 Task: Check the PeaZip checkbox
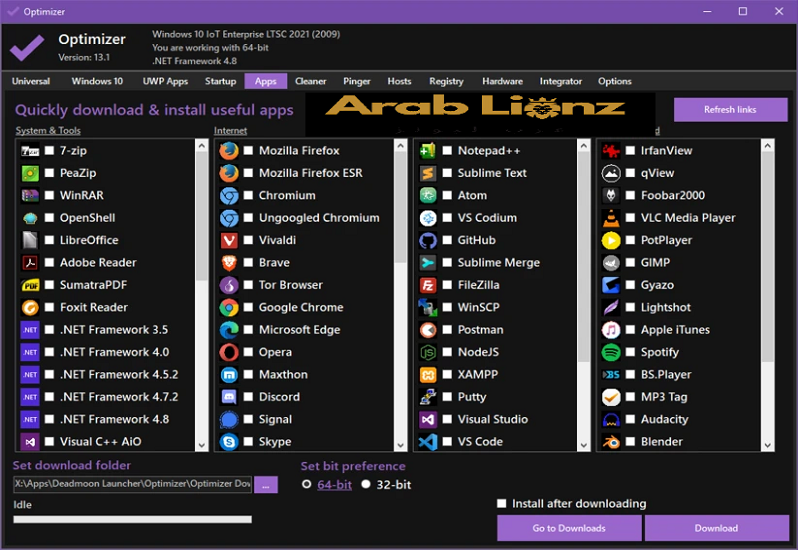49,173
